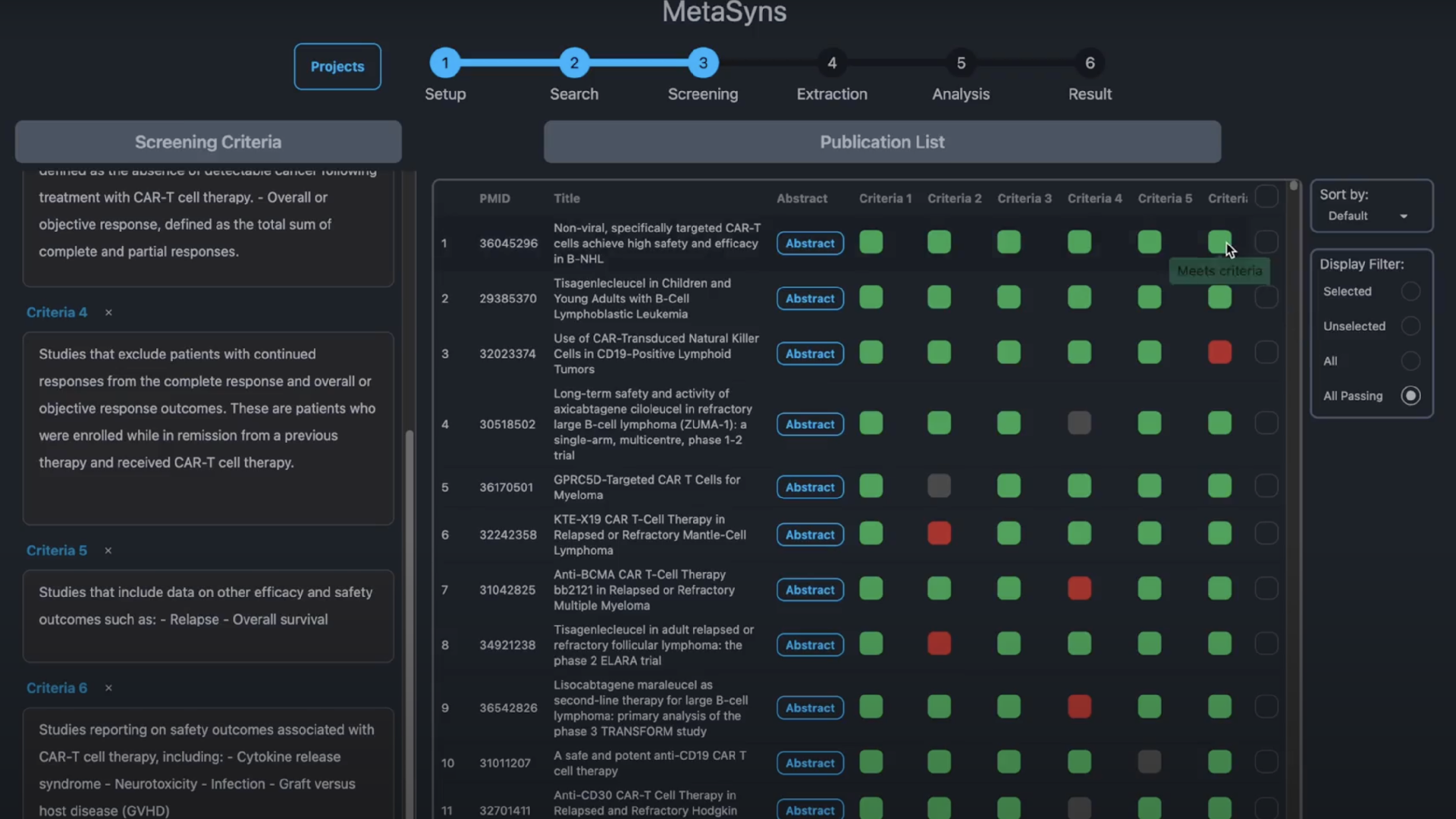The width and height of the screenshot is (1456, 819).
Task: Select publication checkbox for PMID 36170501
Action: (1266, 486)
